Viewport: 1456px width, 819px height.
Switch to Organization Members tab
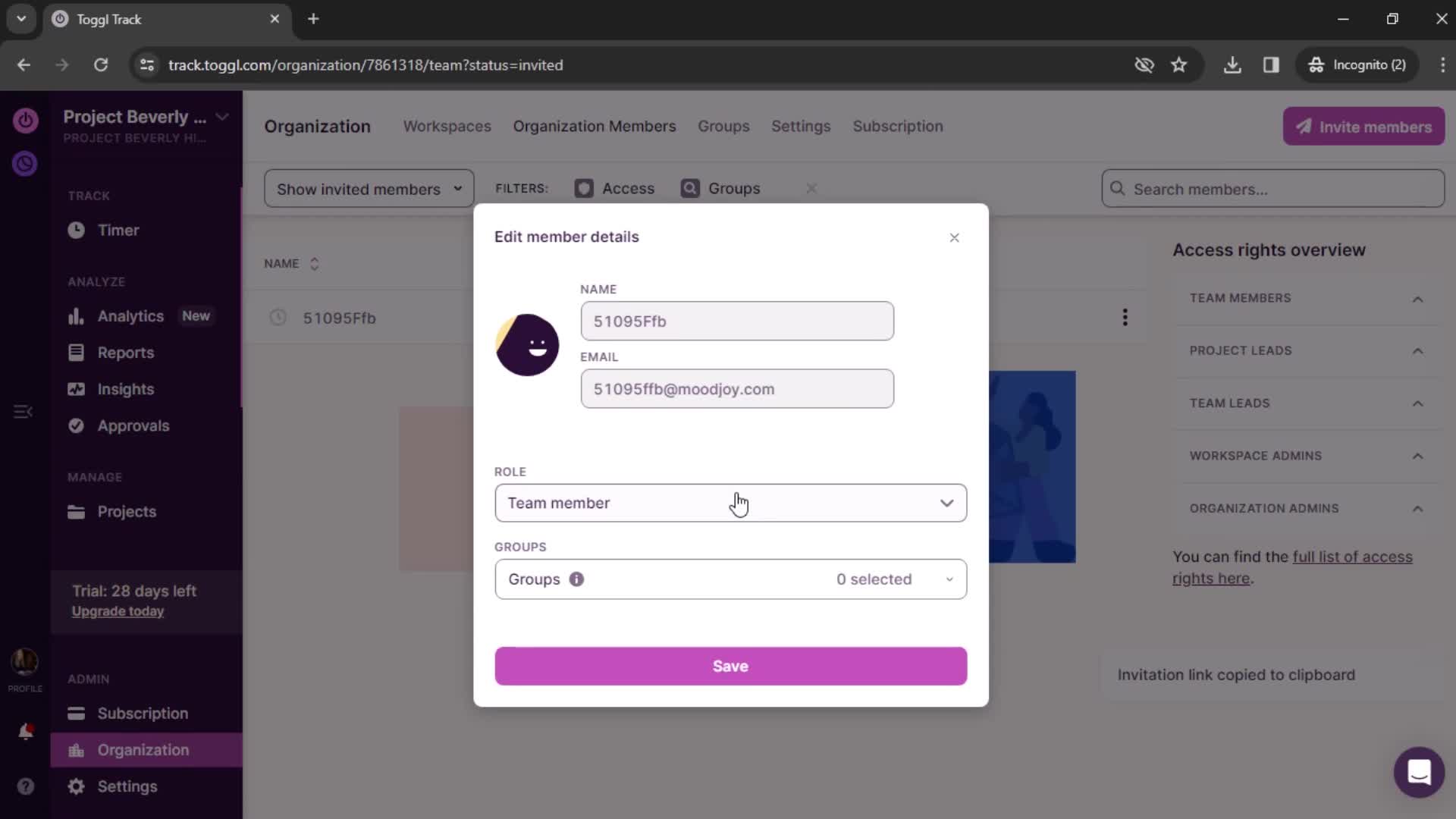tap(594, 126)
